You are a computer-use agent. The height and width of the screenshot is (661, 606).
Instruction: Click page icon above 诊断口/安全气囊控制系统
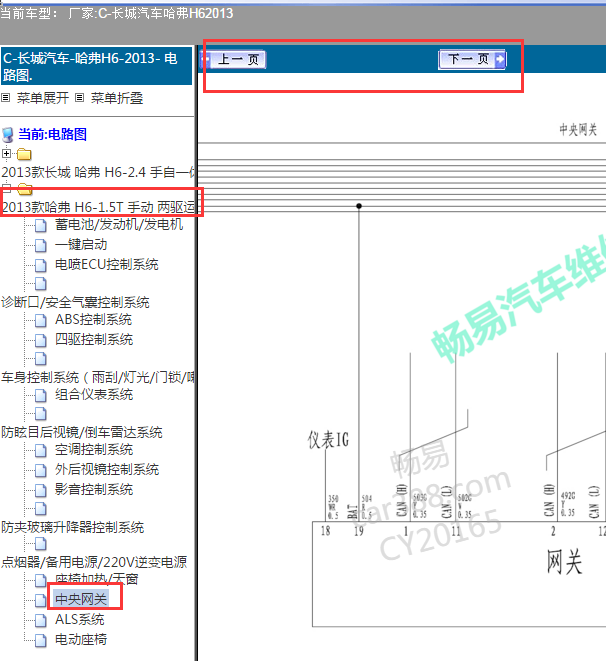40,284
